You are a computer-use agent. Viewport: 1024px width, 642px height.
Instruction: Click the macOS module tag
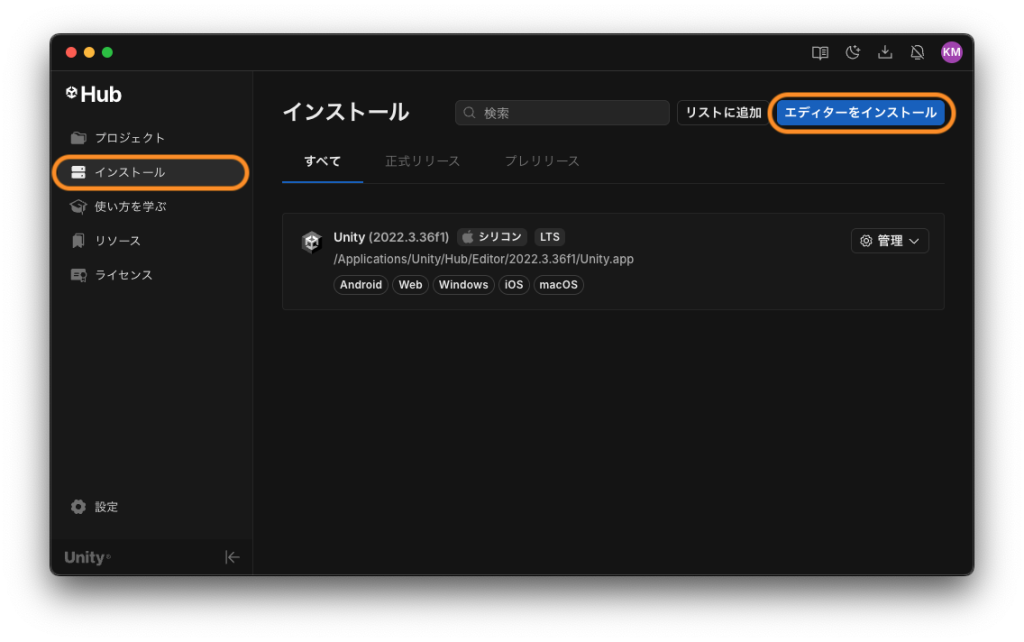tap(558, 285)
